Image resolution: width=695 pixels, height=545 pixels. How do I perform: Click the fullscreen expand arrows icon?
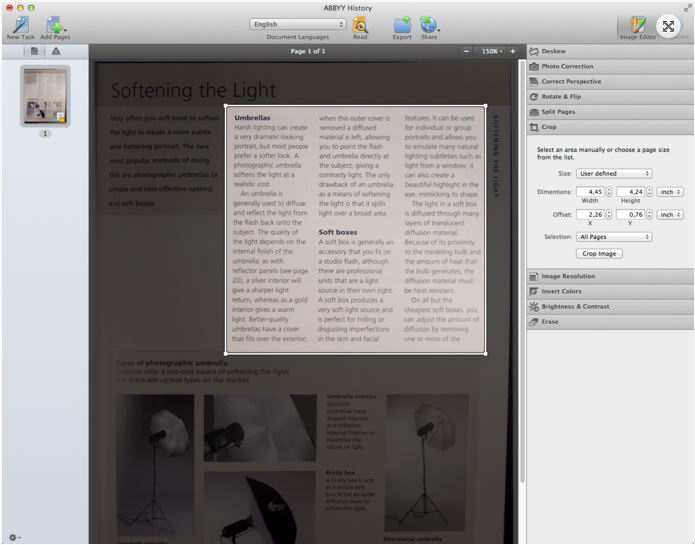(668, 26)
